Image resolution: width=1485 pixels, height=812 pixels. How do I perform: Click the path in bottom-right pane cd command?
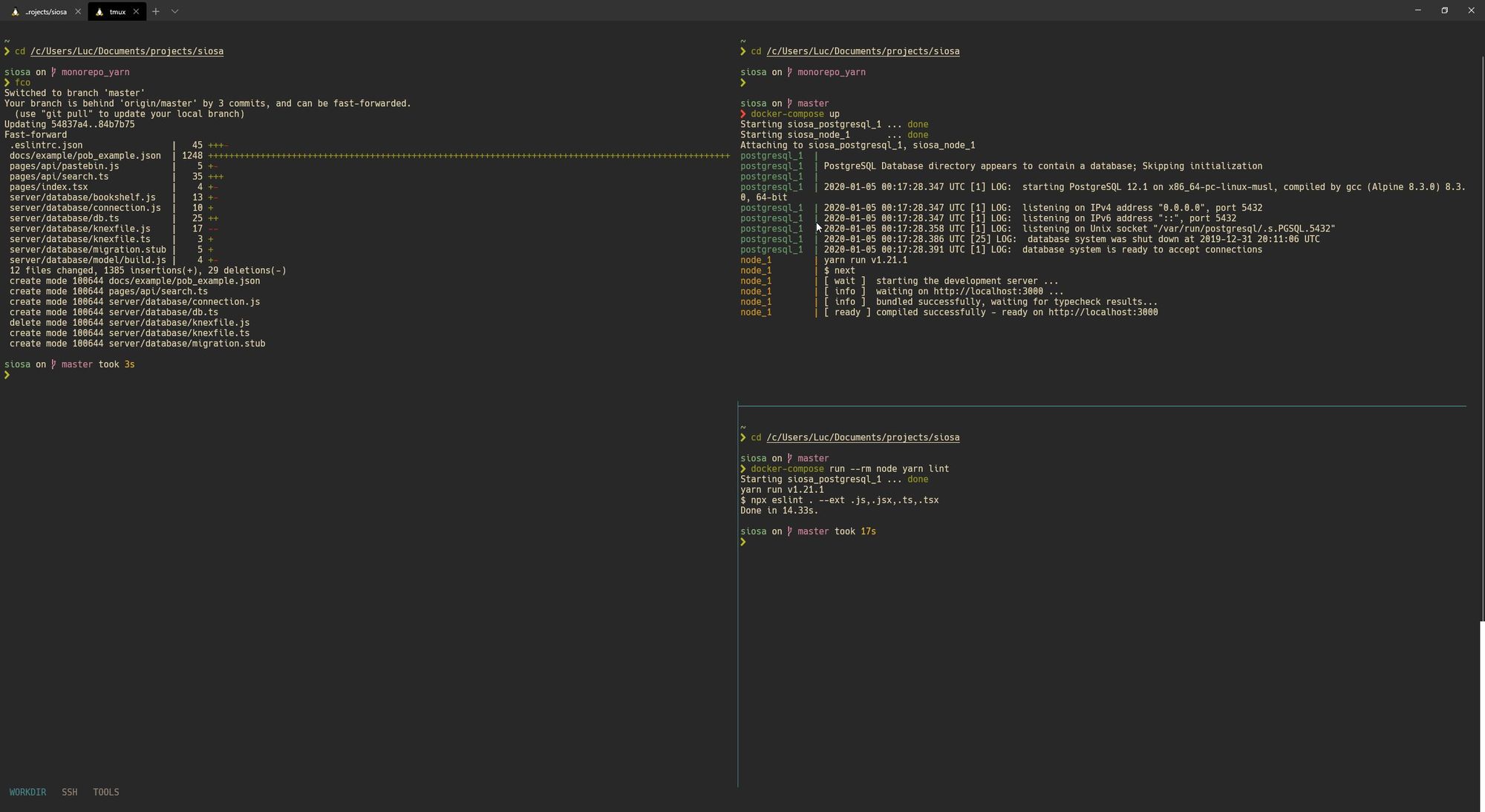[863, 437]
